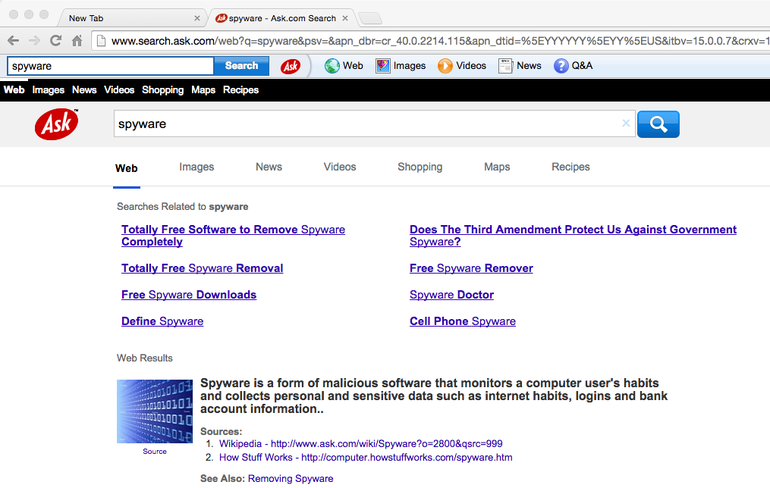Open Q&A in the Ask toolbar
Viewport: 770px width, 488px height.
point(573,66)
